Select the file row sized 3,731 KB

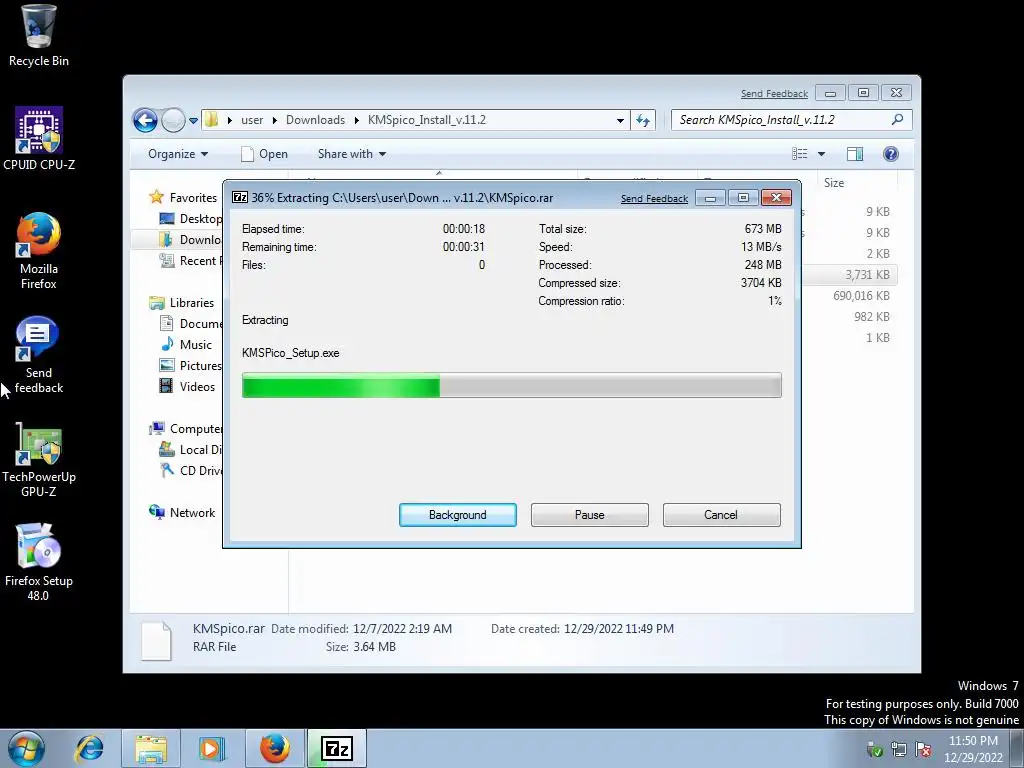850,275
